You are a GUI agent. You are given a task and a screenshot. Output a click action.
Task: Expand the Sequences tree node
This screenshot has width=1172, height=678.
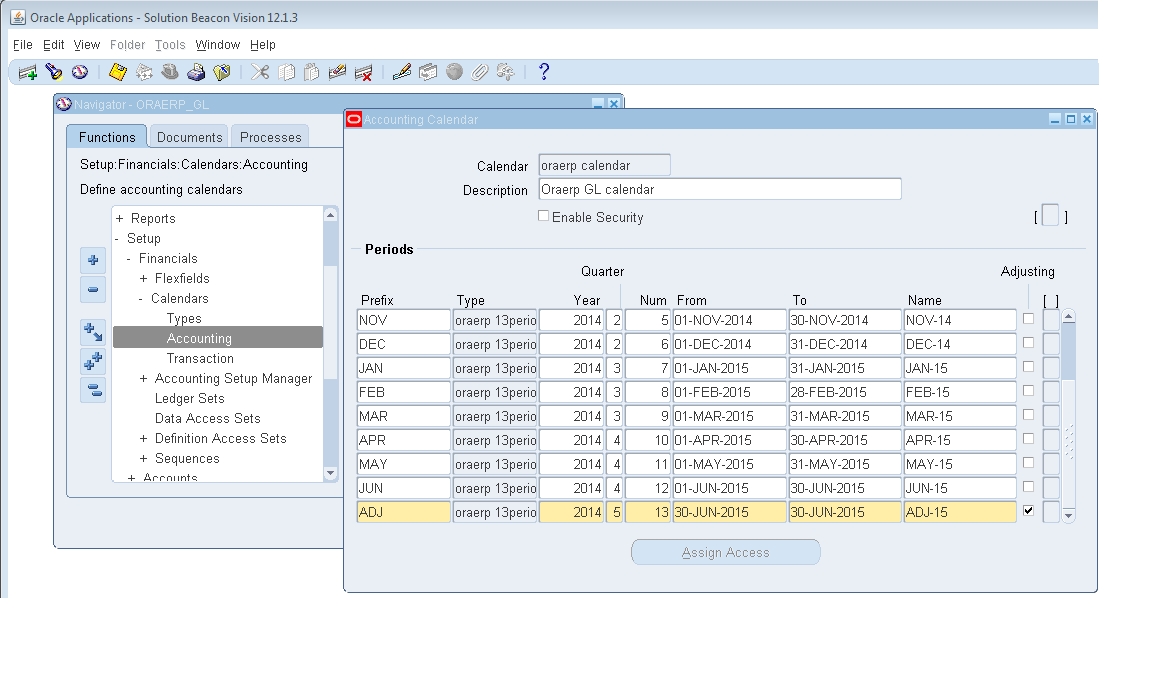(x=144, y=459)
